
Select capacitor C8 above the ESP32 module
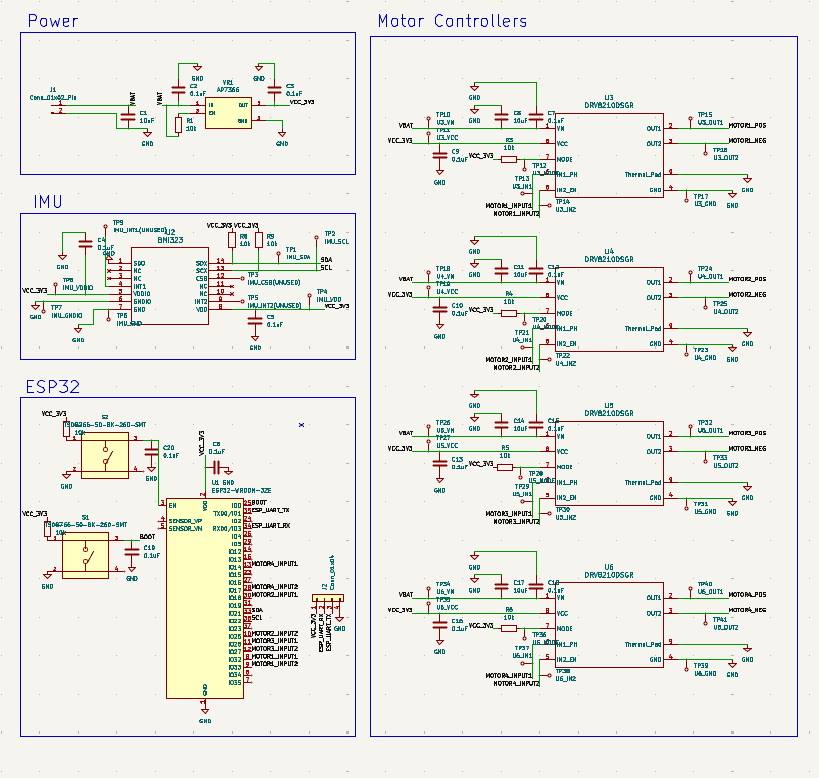(217, 467)
